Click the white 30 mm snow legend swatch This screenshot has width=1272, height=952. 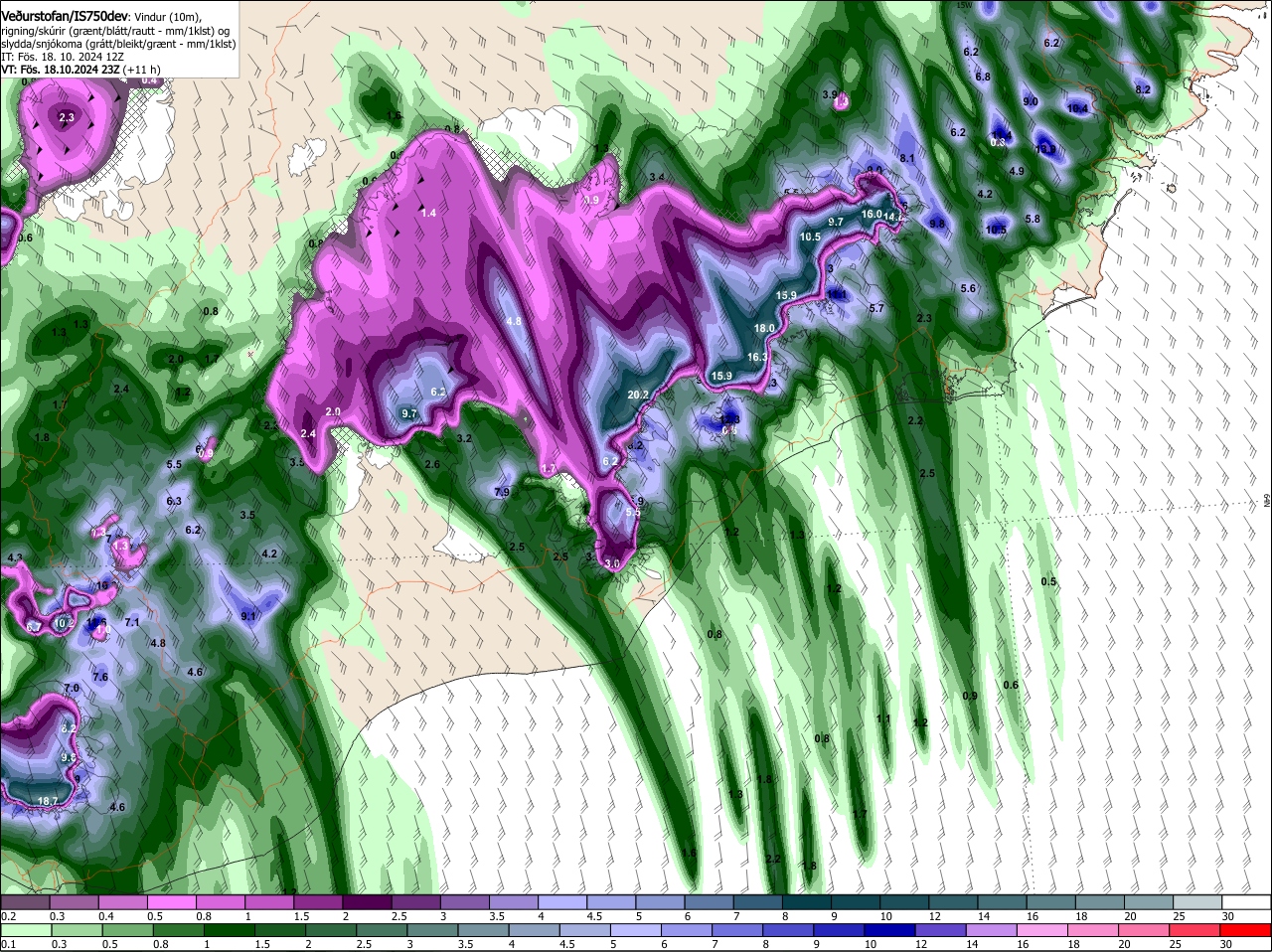click(x=1247, y=901)
